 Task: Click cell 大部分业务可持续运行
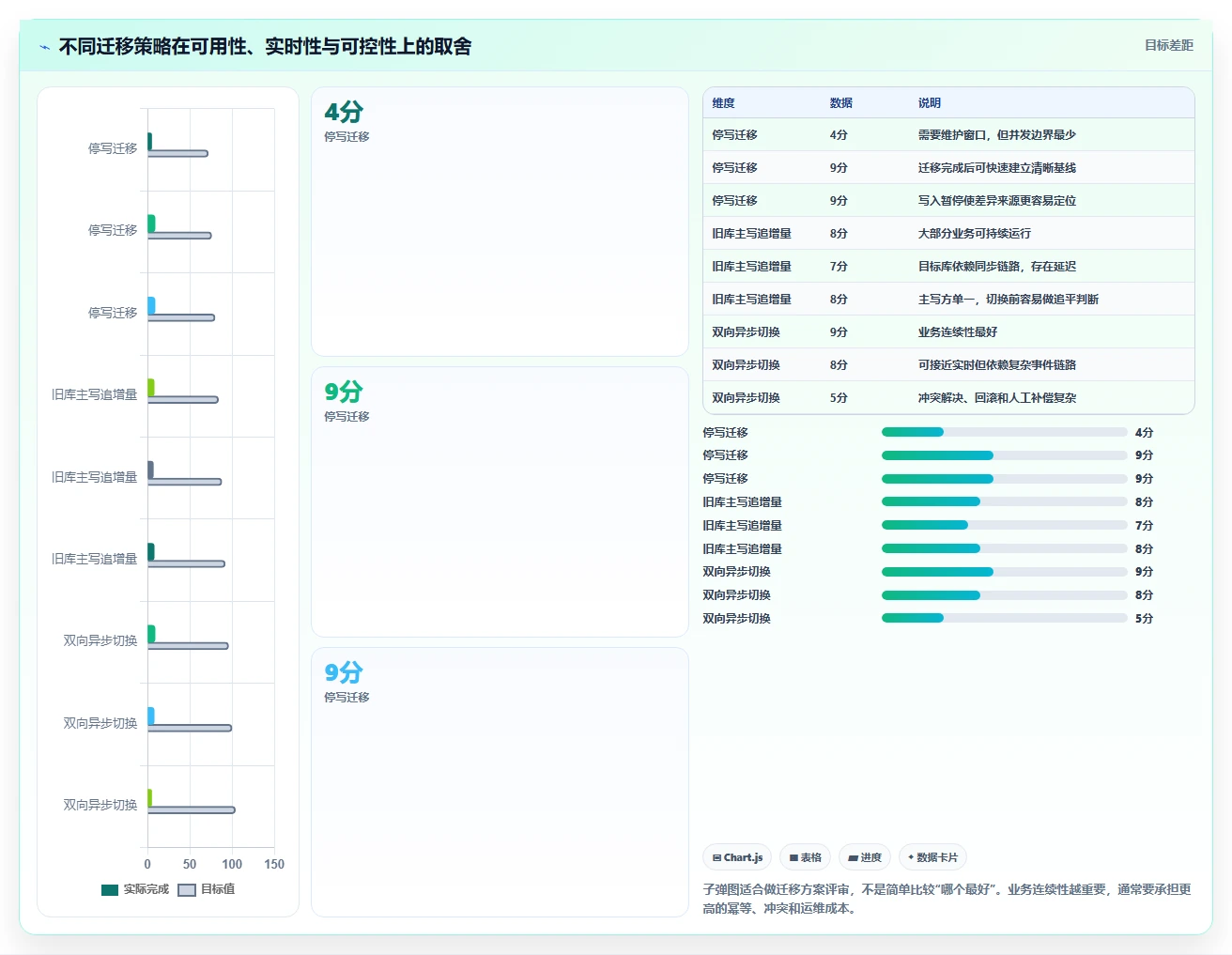coord(975,234)
